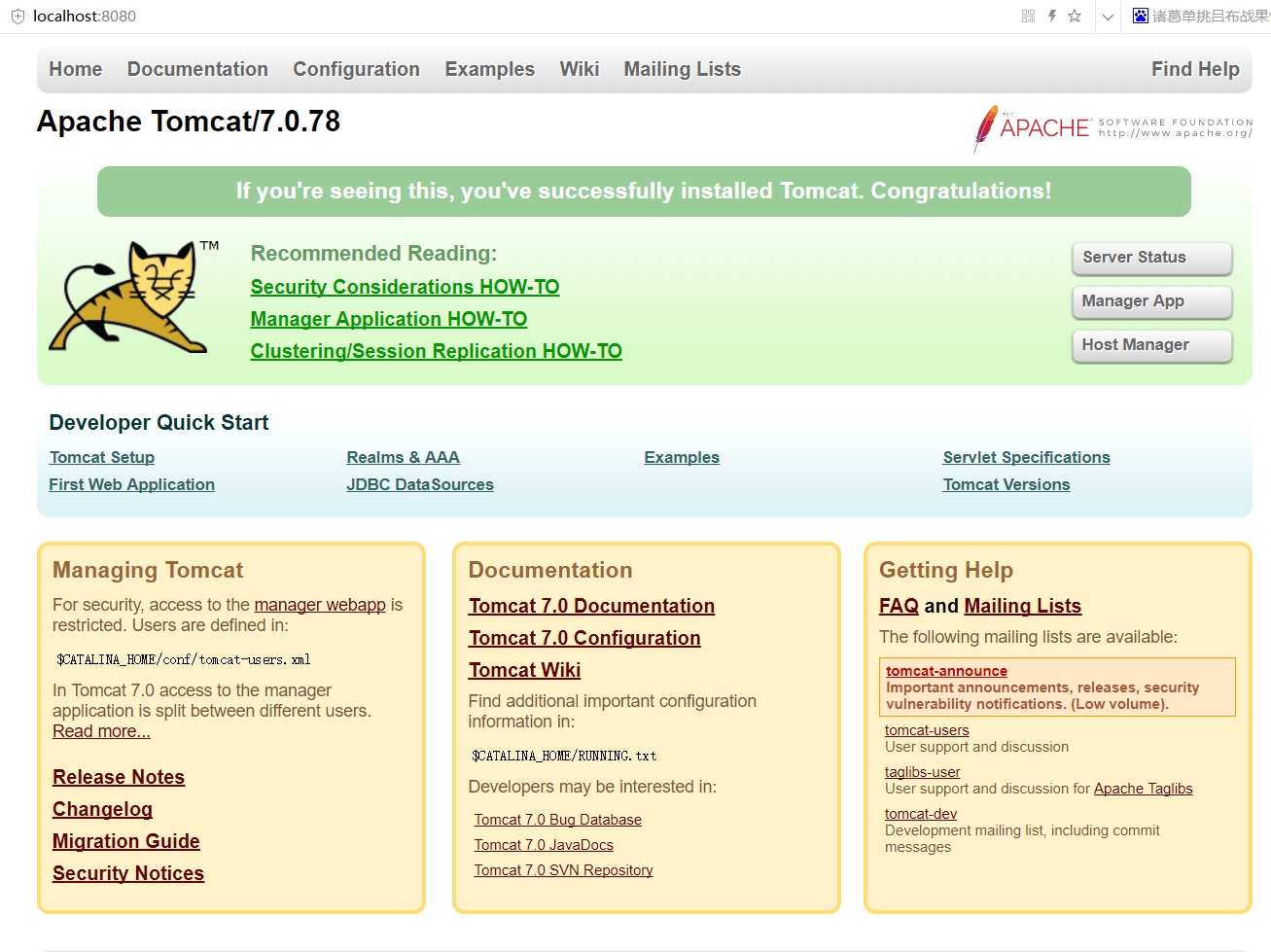This screenshot has height=952, width=1271.
Task: Open the JDBC DataSources link
Action: 420,484
